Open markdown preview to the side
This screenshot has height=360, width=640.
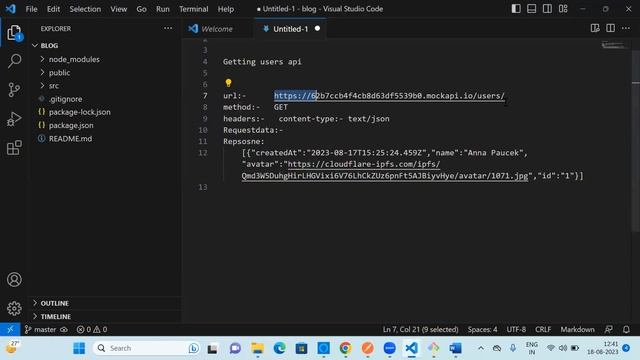pos(595,28)
